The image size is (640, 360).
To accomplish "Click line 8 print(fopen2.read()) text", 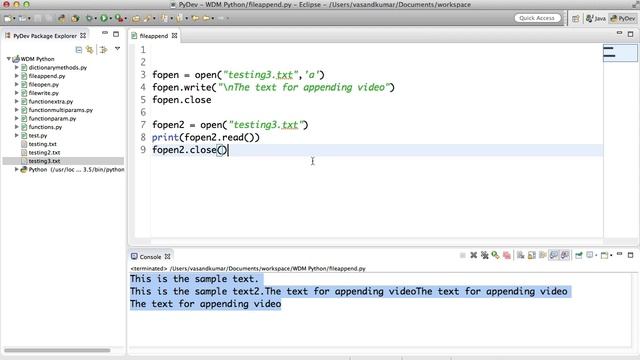I will (x=206, y=138).
